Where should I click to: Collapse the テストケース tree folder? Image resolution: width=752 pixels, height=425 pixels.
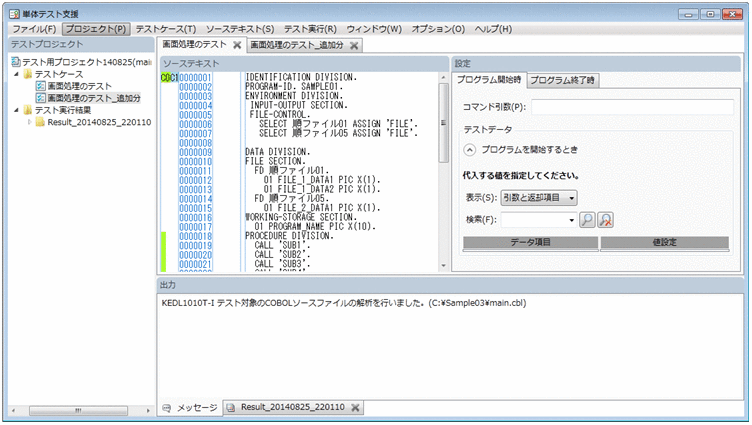pyautogui.click(x=16, y=74)
